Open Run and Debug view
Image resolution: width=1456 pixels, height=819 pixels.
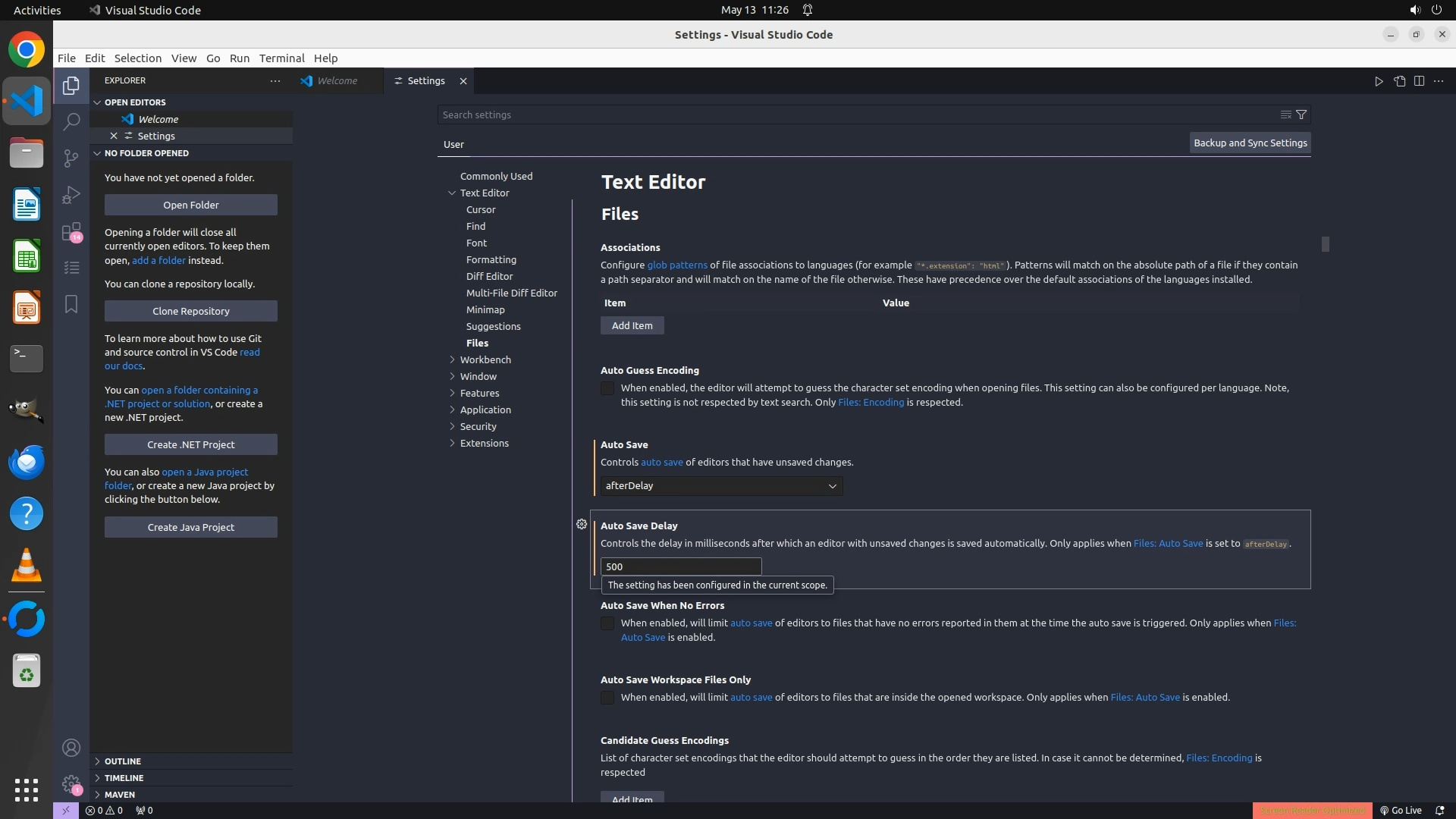[71, 195]
